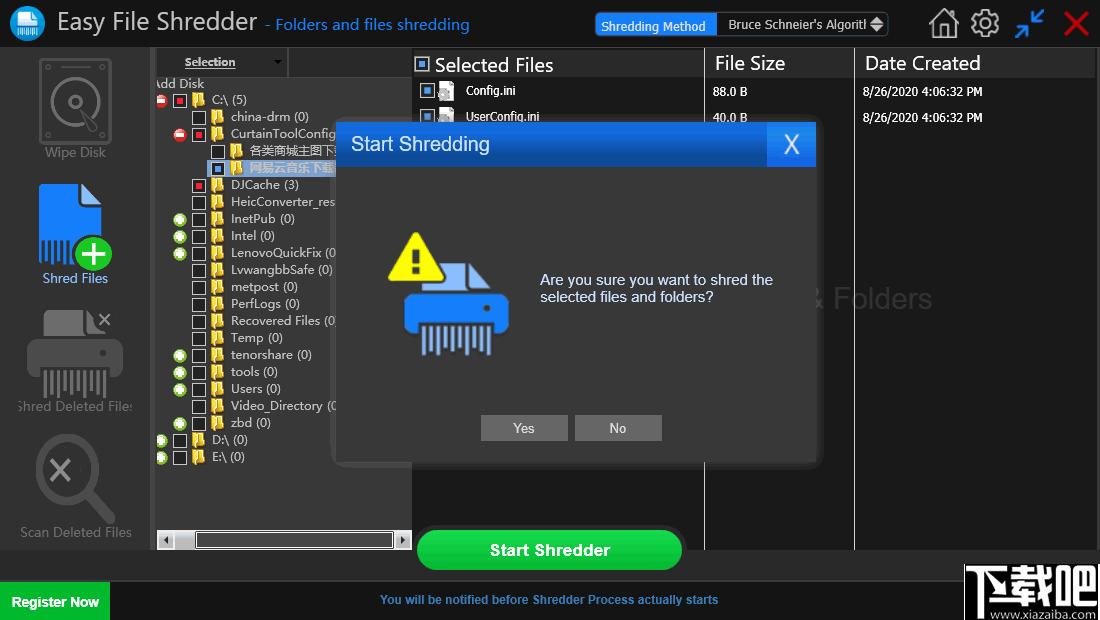Click the china-drm folder icon
This screenshot has height=620, width=1100.
pyautogui.click(x=217, y=117)
